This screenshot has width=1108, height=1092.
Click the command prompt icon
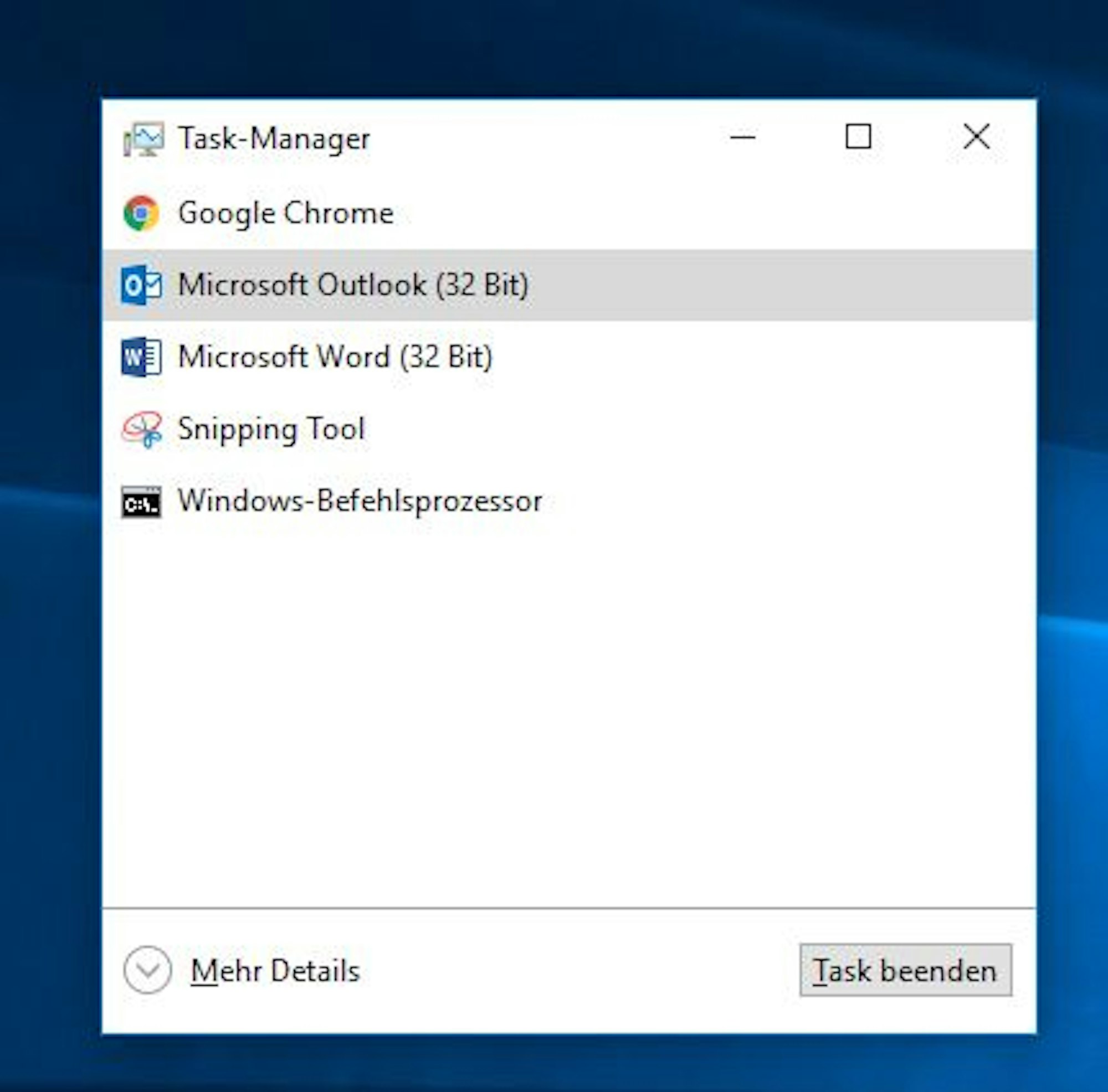click(141, 502)
